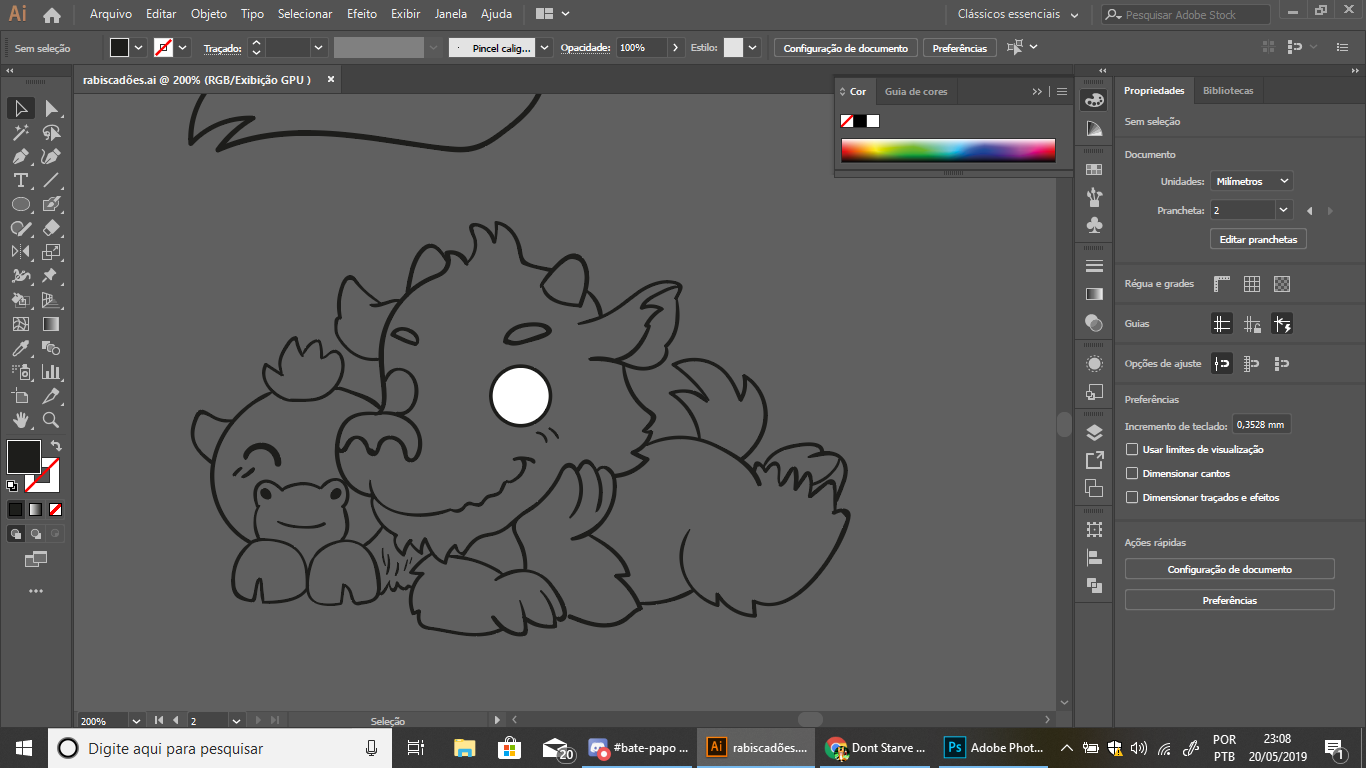This screenshot has width=1366, height=768.
Task: Click the Adobe Stock search field
Action: pyautogui.click(x=1186, y=15)
